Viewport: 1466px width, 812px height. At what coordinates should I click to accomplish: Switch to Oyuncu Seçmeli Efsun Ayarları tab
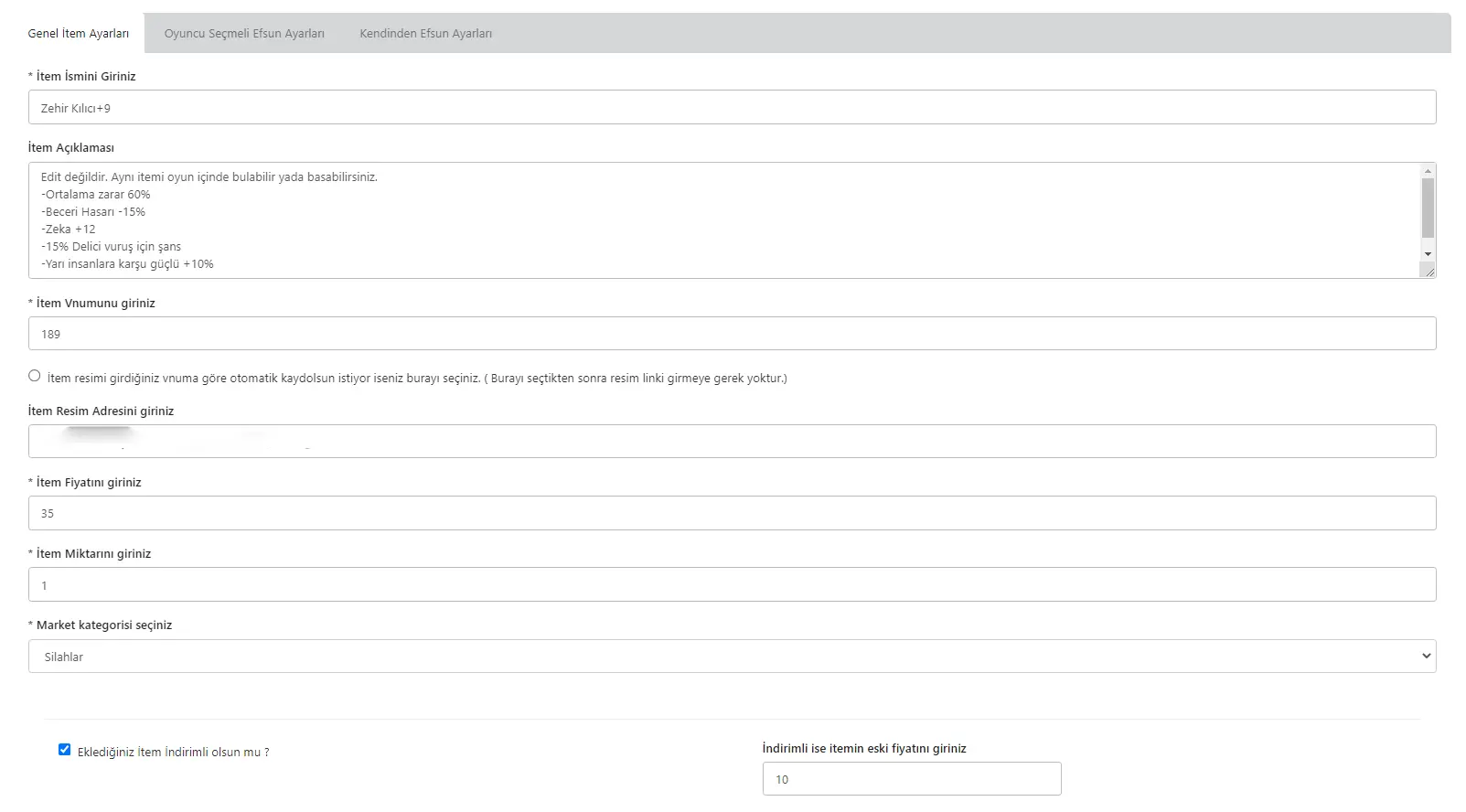point(244,34)
